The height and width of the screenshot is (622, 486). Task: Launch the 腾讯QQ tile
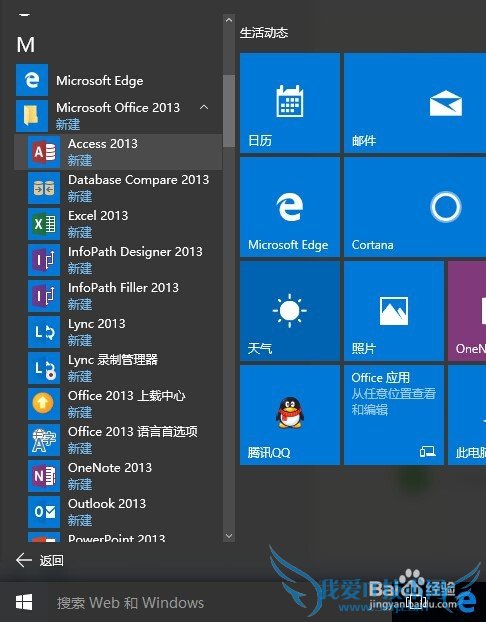tap(290, 415)
